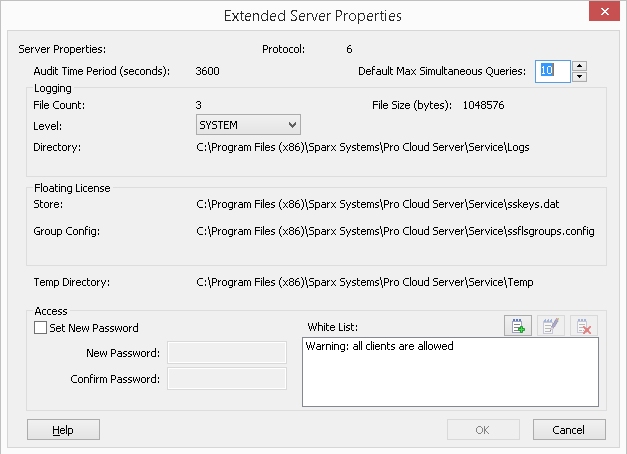Click the Confirm Password input field
The image size is (627, 454).
tap(227, 379)
